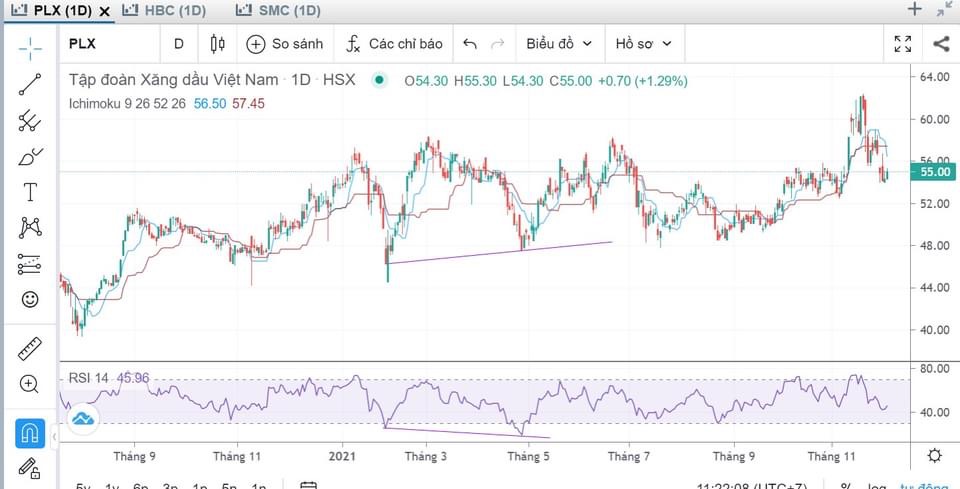Click the Tháng 3 time axis label

click(x=426, y=456)
